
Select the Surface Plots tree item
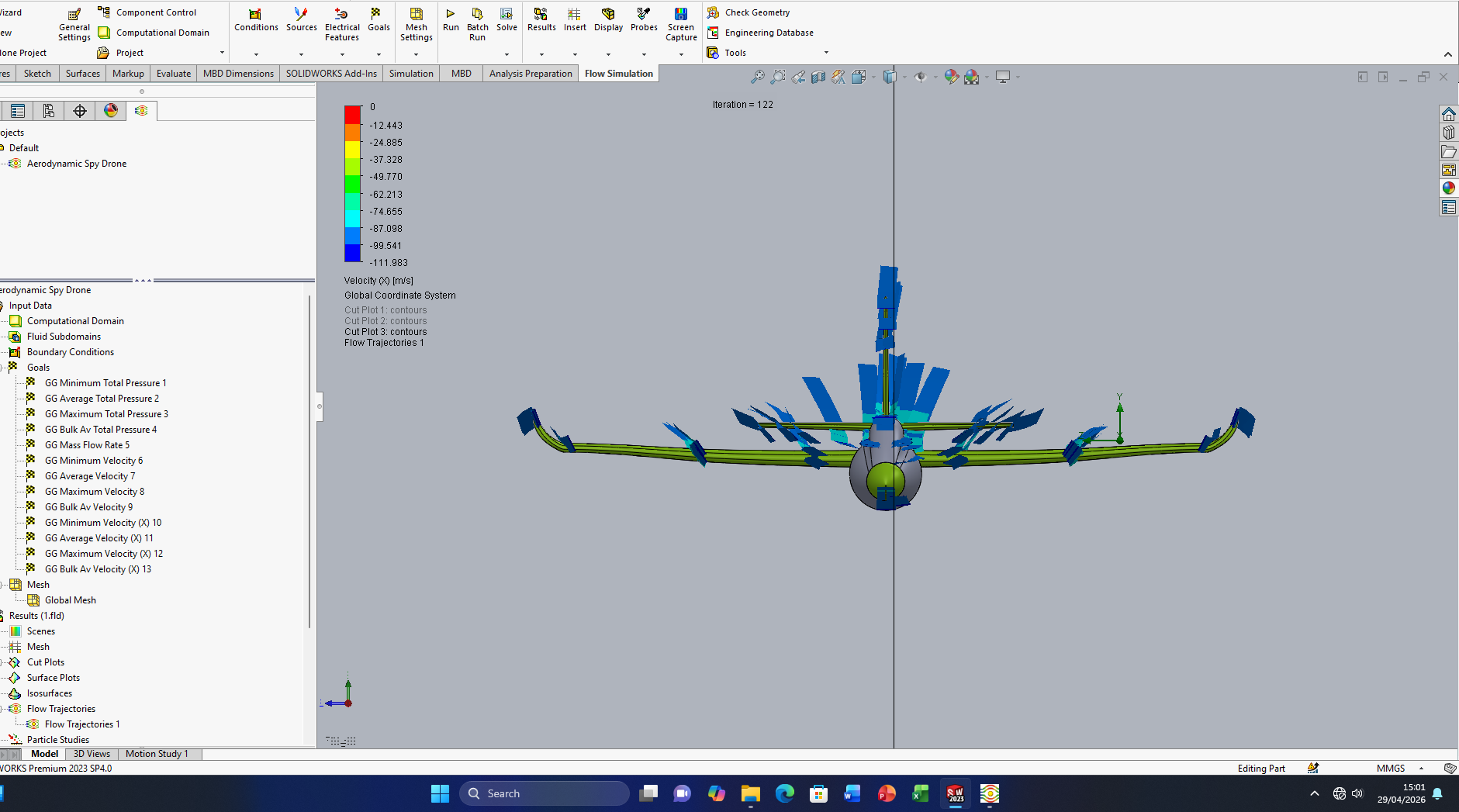pos(53,678)
